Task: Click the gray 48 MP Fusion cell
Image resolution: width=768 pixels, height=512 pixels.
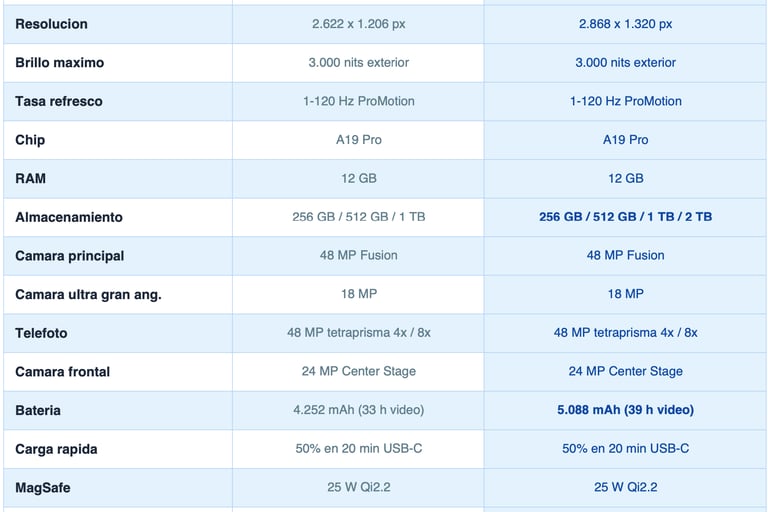Action: 359,256
